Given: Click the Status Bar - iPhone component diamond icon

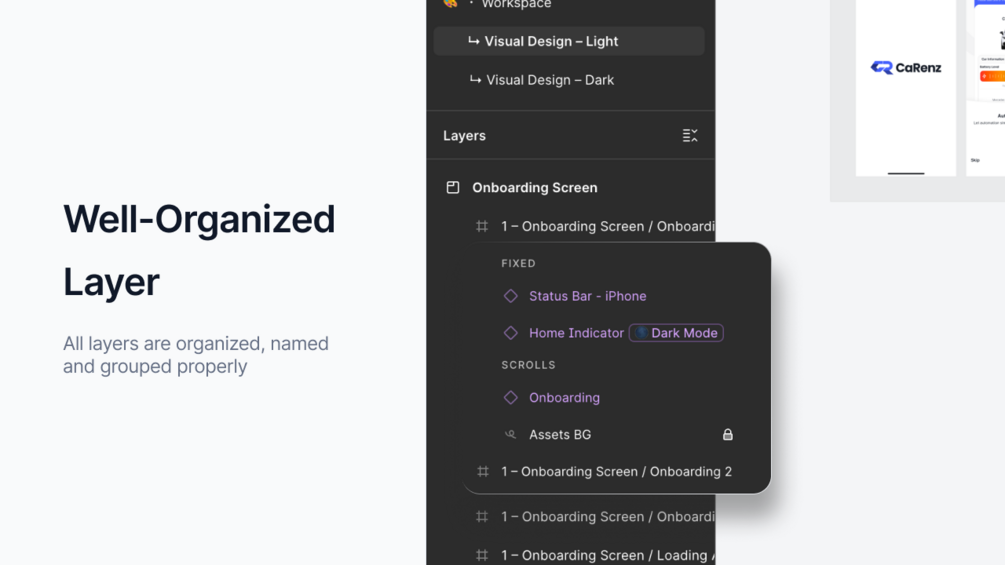Looking at the screenshot, I should tap(511, 296).
